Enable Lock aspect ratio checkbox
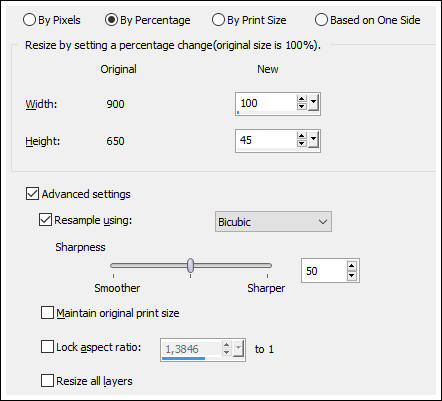This screenshot has height=401, width=442. (47, 346)
